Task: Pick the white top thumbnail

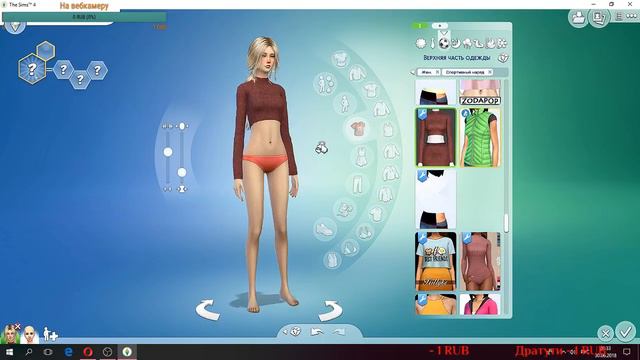Action: pos(436,200)
